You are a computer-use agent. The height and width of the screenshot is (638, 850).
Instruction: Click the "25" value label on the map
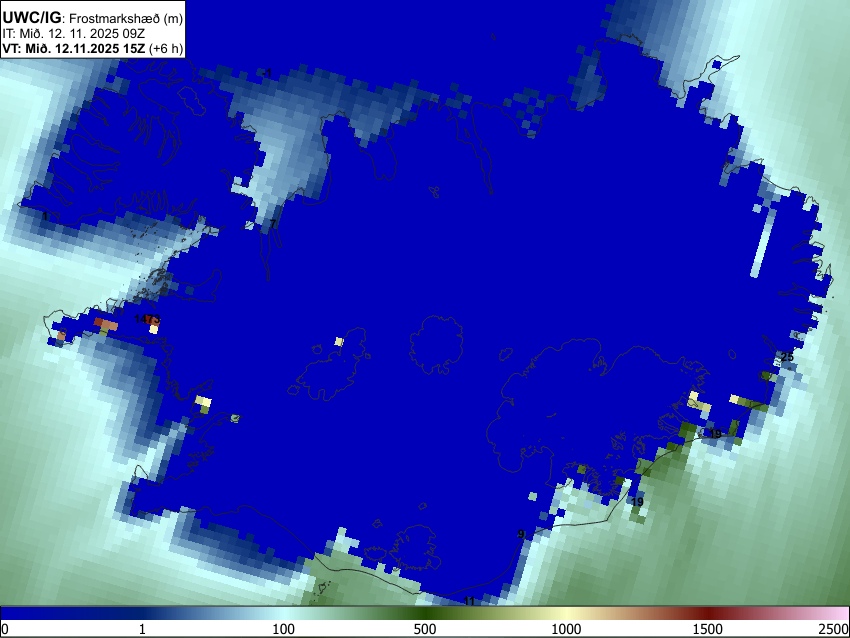coord(787,357)
